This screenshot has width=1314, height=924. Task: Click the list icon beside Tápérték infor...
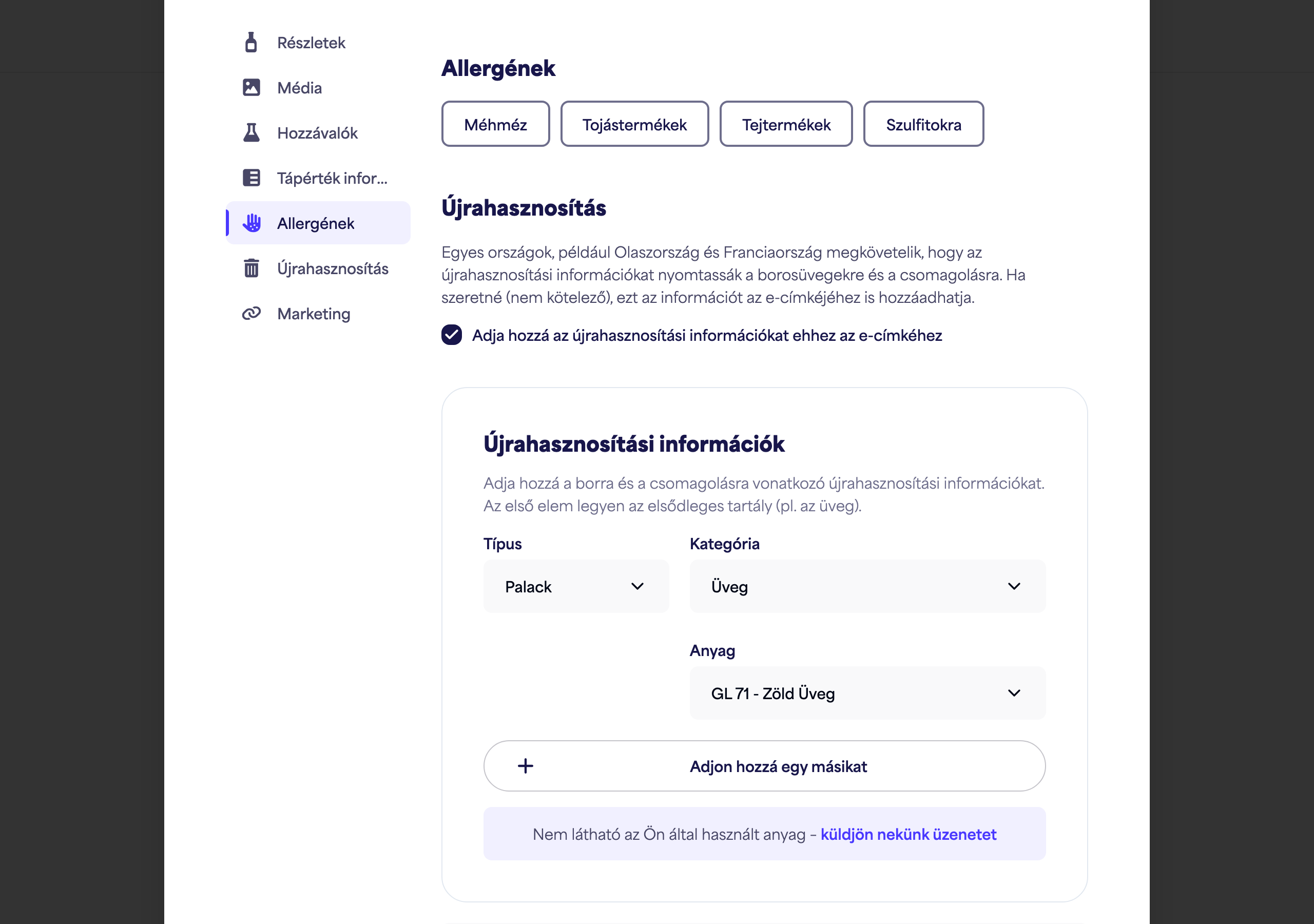251,178
